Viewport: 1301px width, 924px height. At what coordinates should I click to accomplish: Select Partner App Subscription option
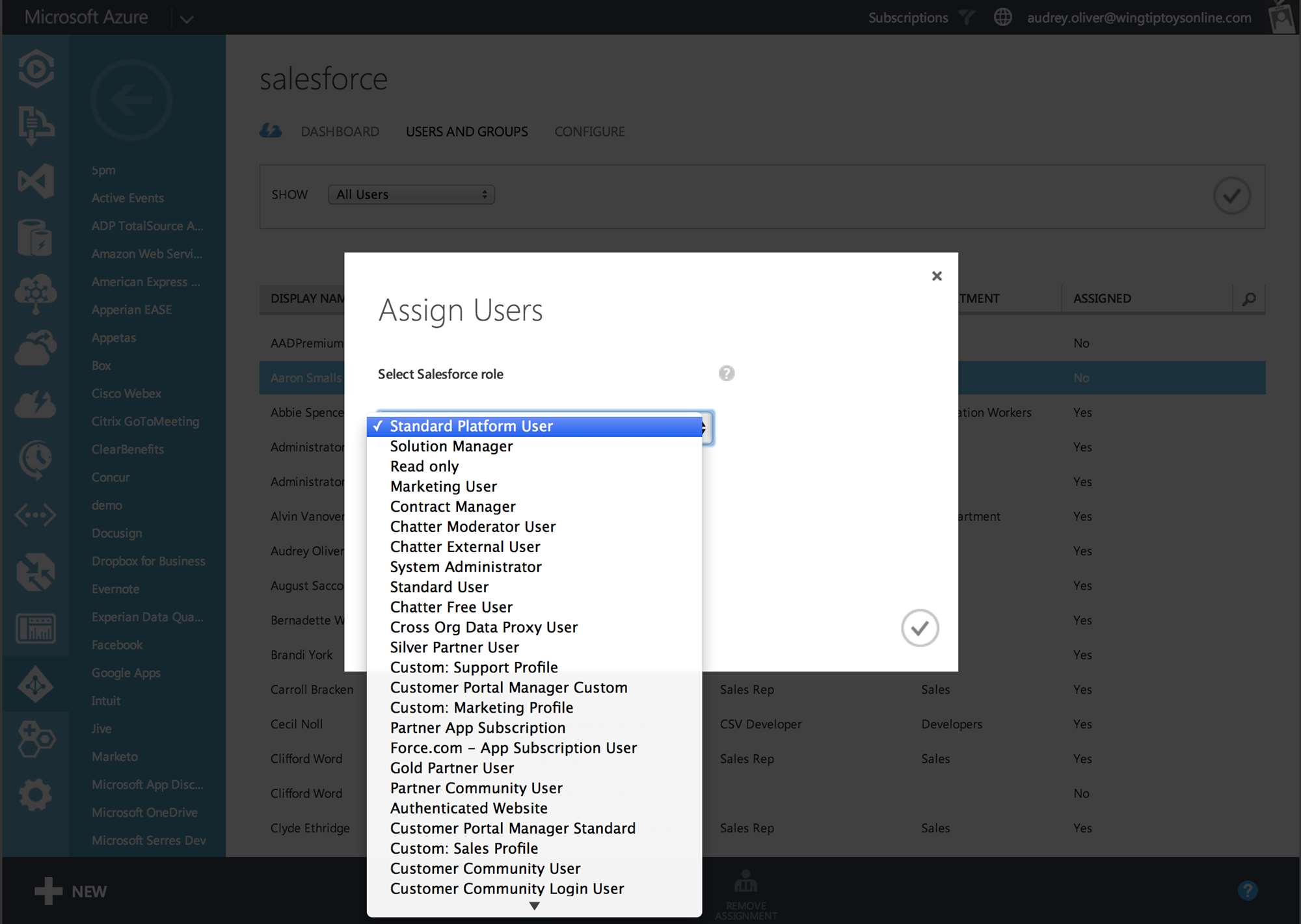pyautogui.click(x=534, y=728)
